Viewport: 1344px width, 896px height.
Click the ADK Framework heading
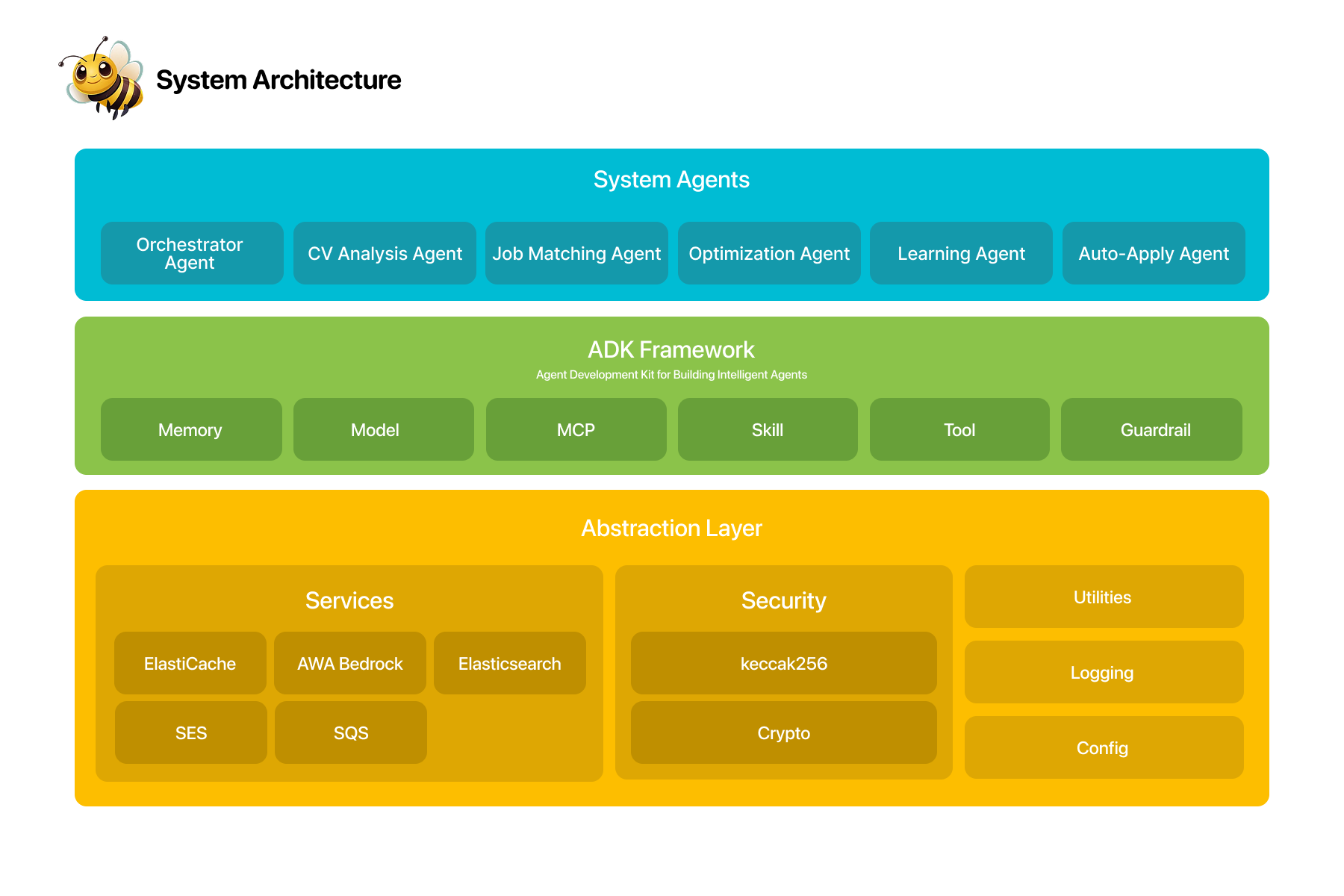pos(671,349)
